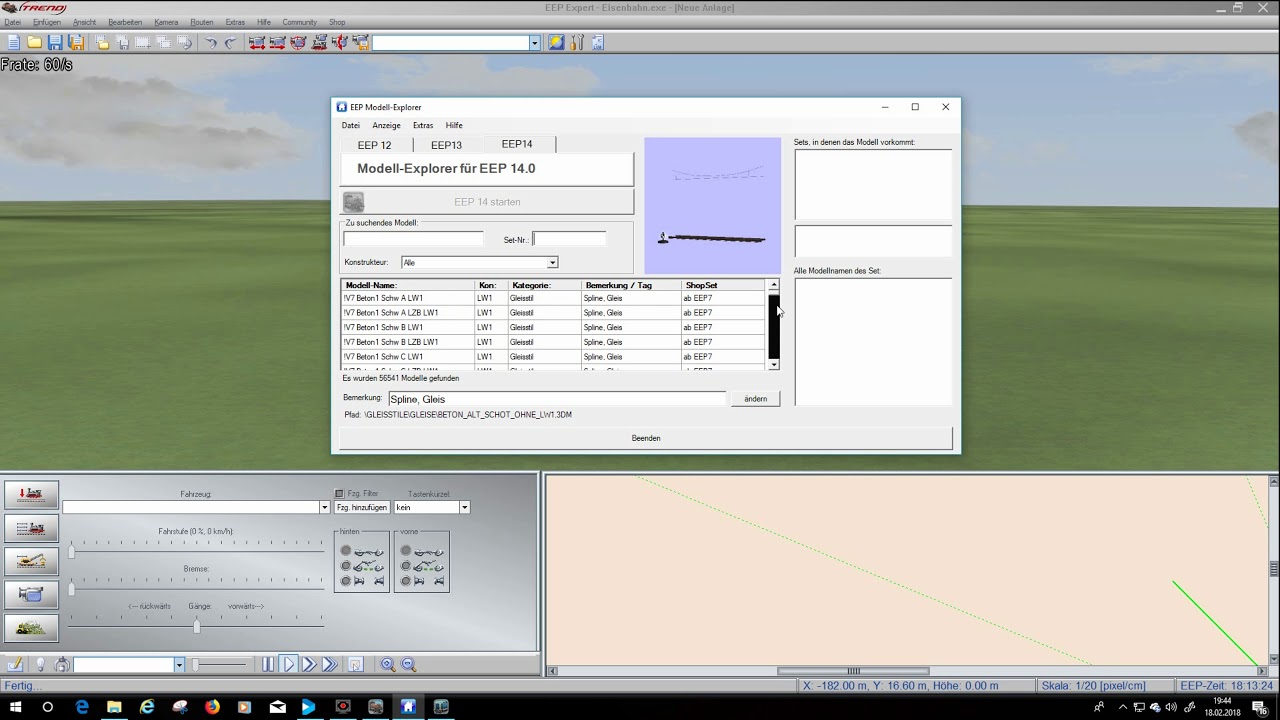Click the globe icon in main toolbar

[556, 43]
